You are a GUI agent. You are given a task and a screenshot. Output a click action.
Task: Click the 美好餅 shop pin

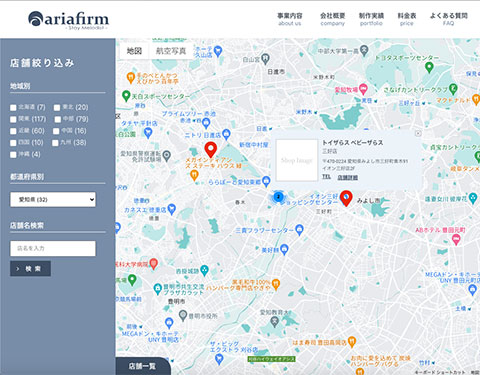[284, 249]
